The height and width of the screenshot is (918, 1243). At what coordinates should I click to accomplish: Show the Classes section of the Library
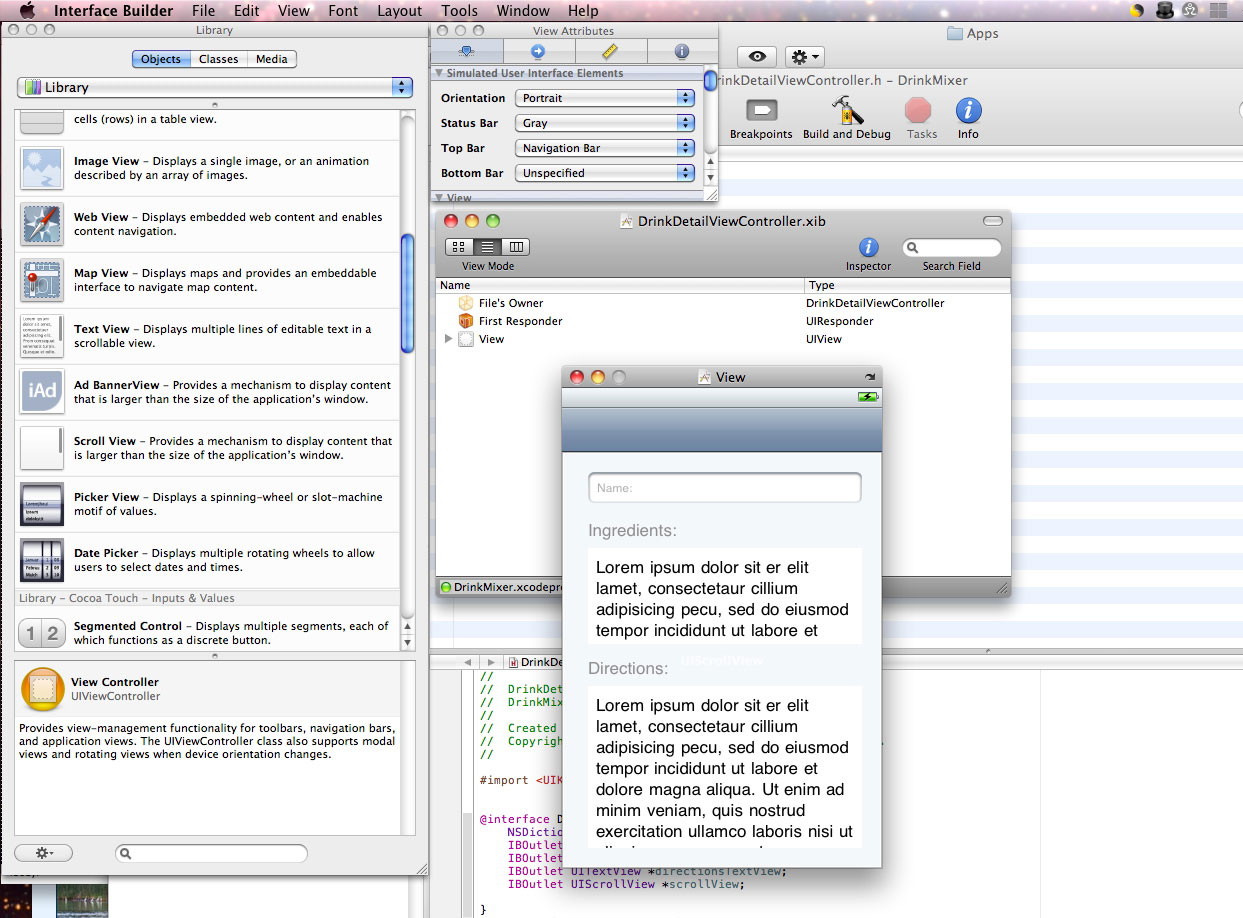point(218,59)
